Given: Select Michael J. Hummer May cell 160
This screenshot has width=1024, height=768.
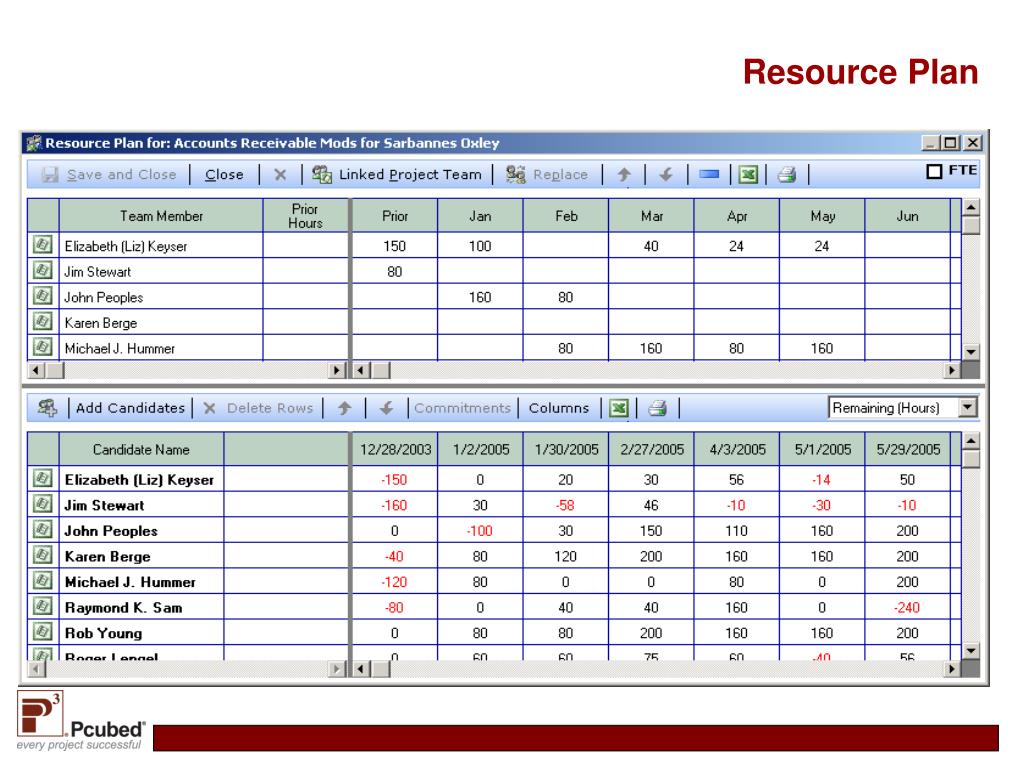Looking at the screenshot, I should click(x=822, y=348).
